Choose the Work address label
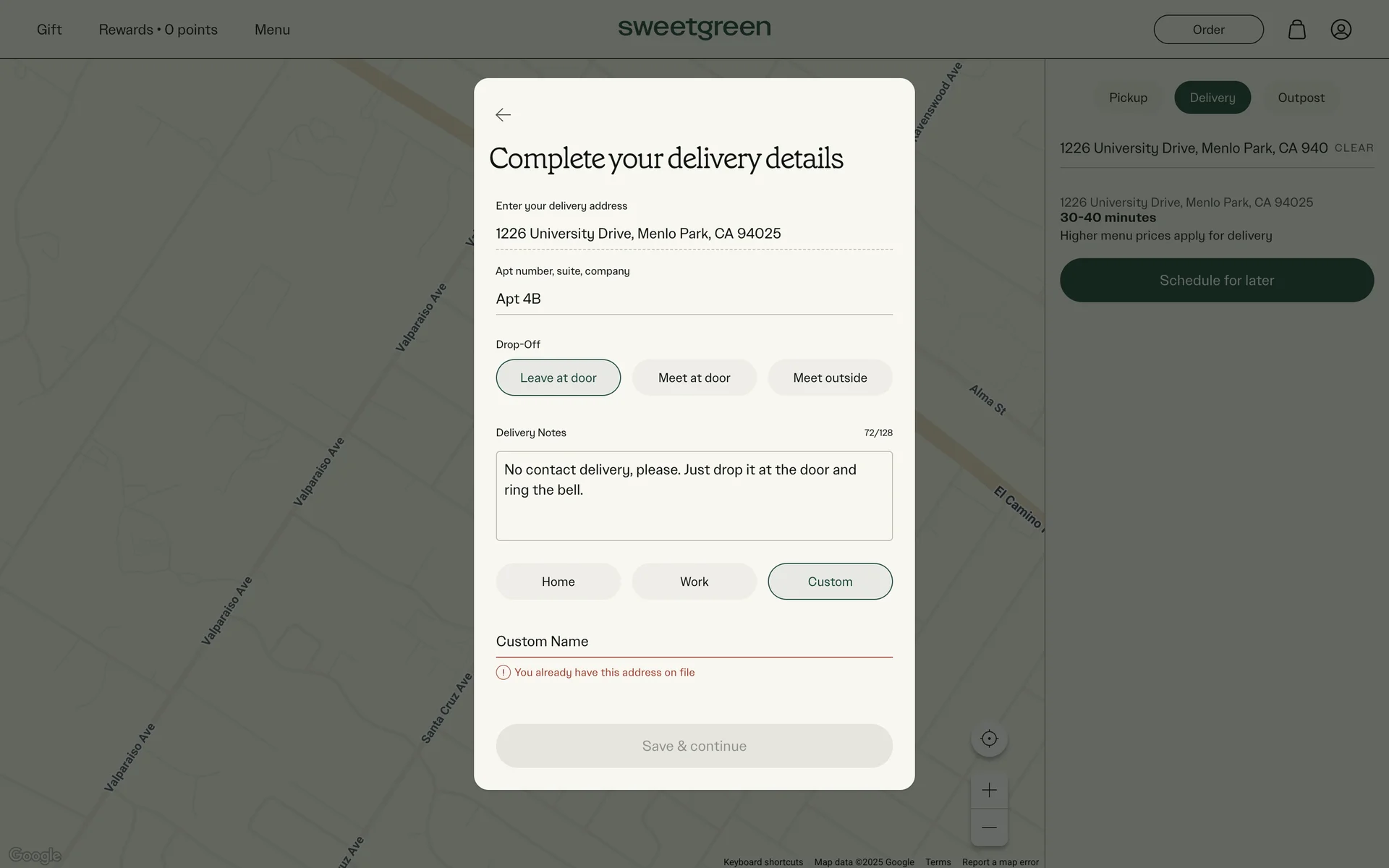This screenshot has width=1389, height=868. pos(694,582)
